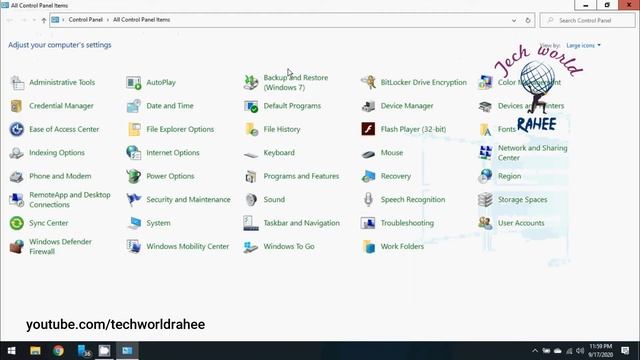Open Windows Defender Firewall icon
The image size is (640, 360).
coord(17,247)
